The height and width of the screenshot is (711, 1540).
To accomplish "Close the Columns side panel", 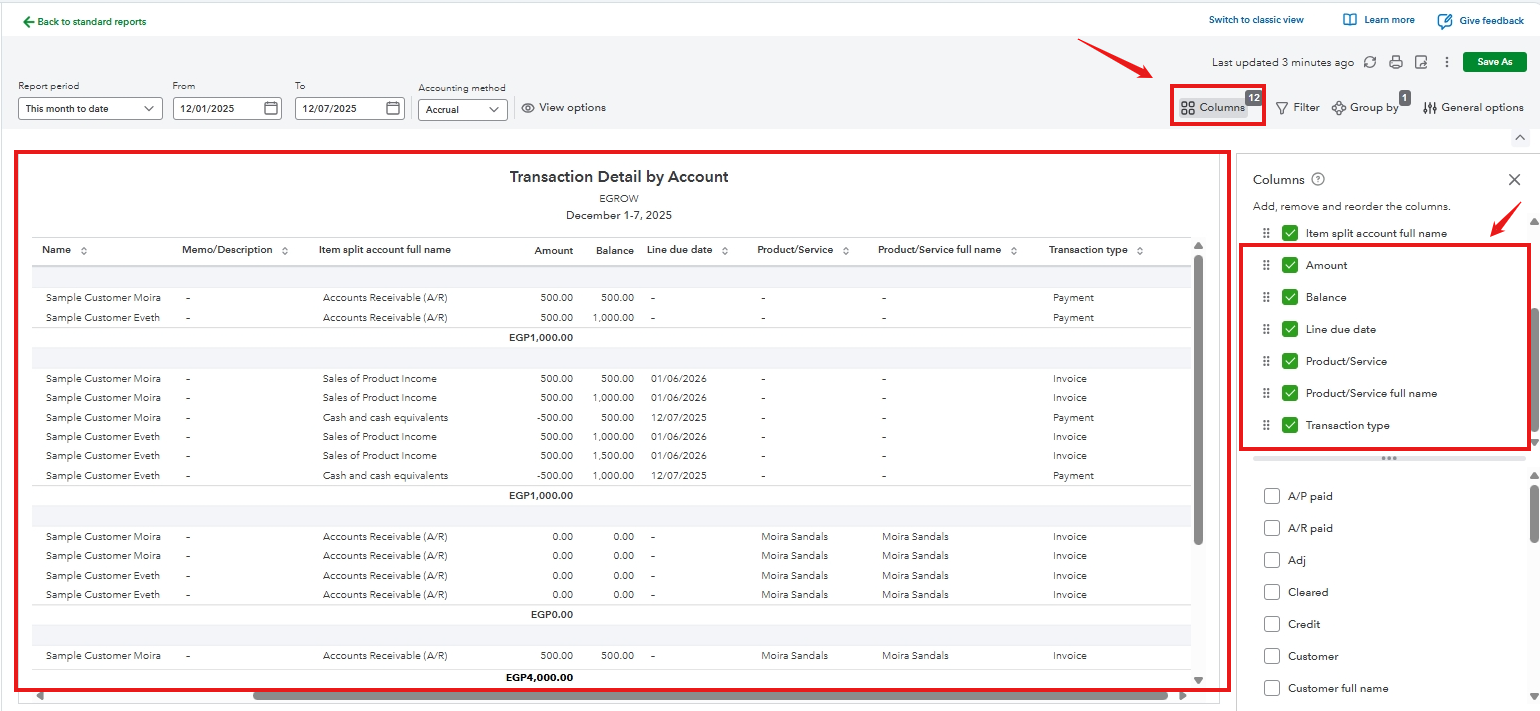I will point(1514,180).
